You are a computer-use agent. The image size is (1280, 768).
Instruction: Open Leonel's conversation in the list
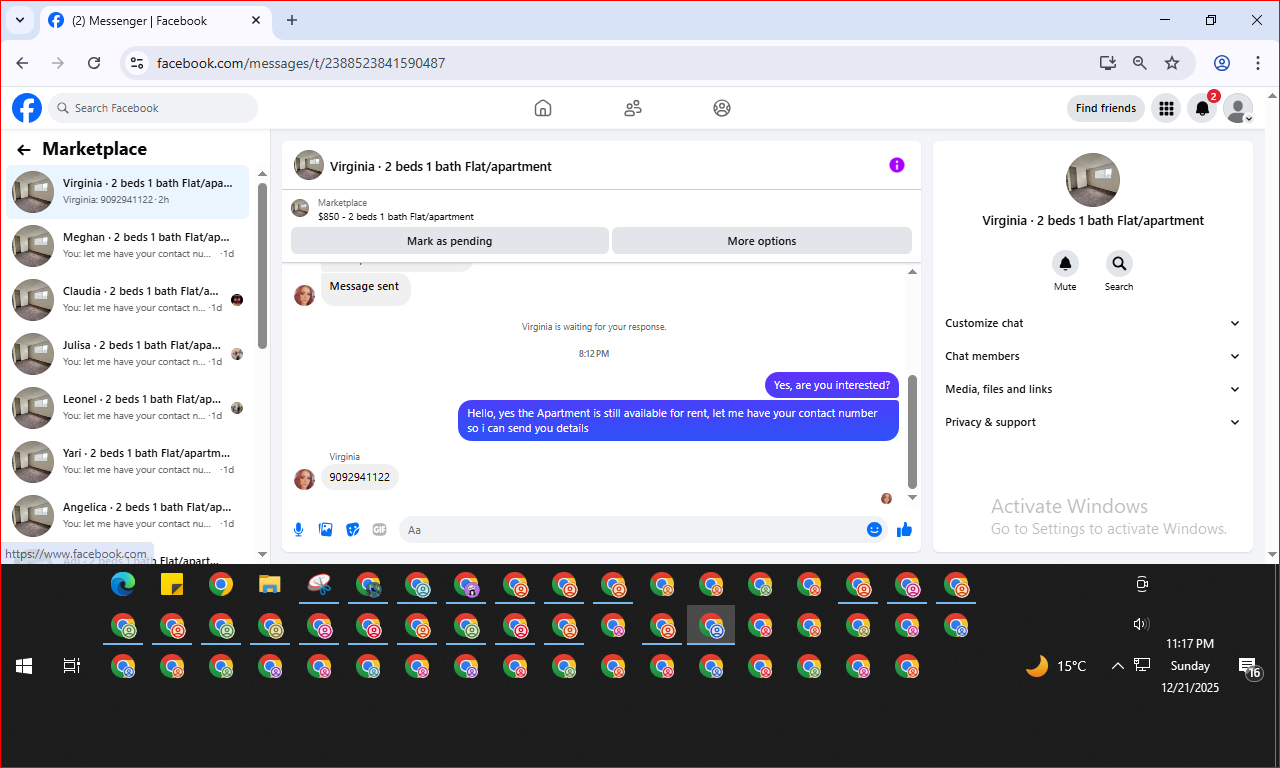[128, 407]
